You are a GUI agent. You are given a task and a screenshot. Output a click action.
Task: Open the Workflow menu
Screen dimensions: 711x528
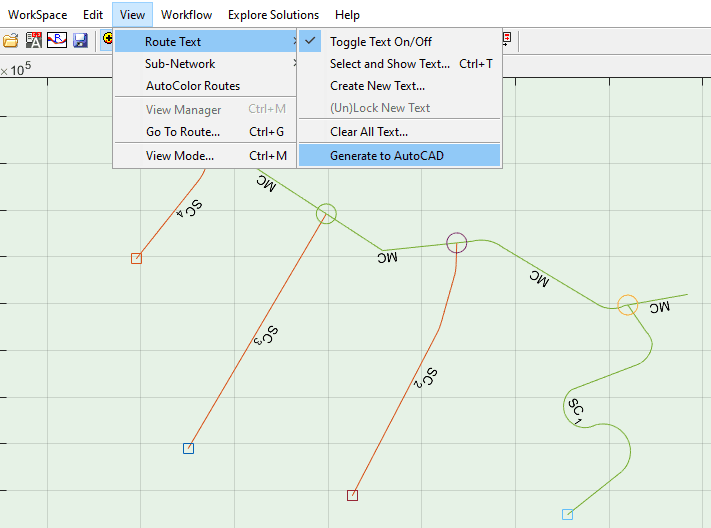(186, 15)
